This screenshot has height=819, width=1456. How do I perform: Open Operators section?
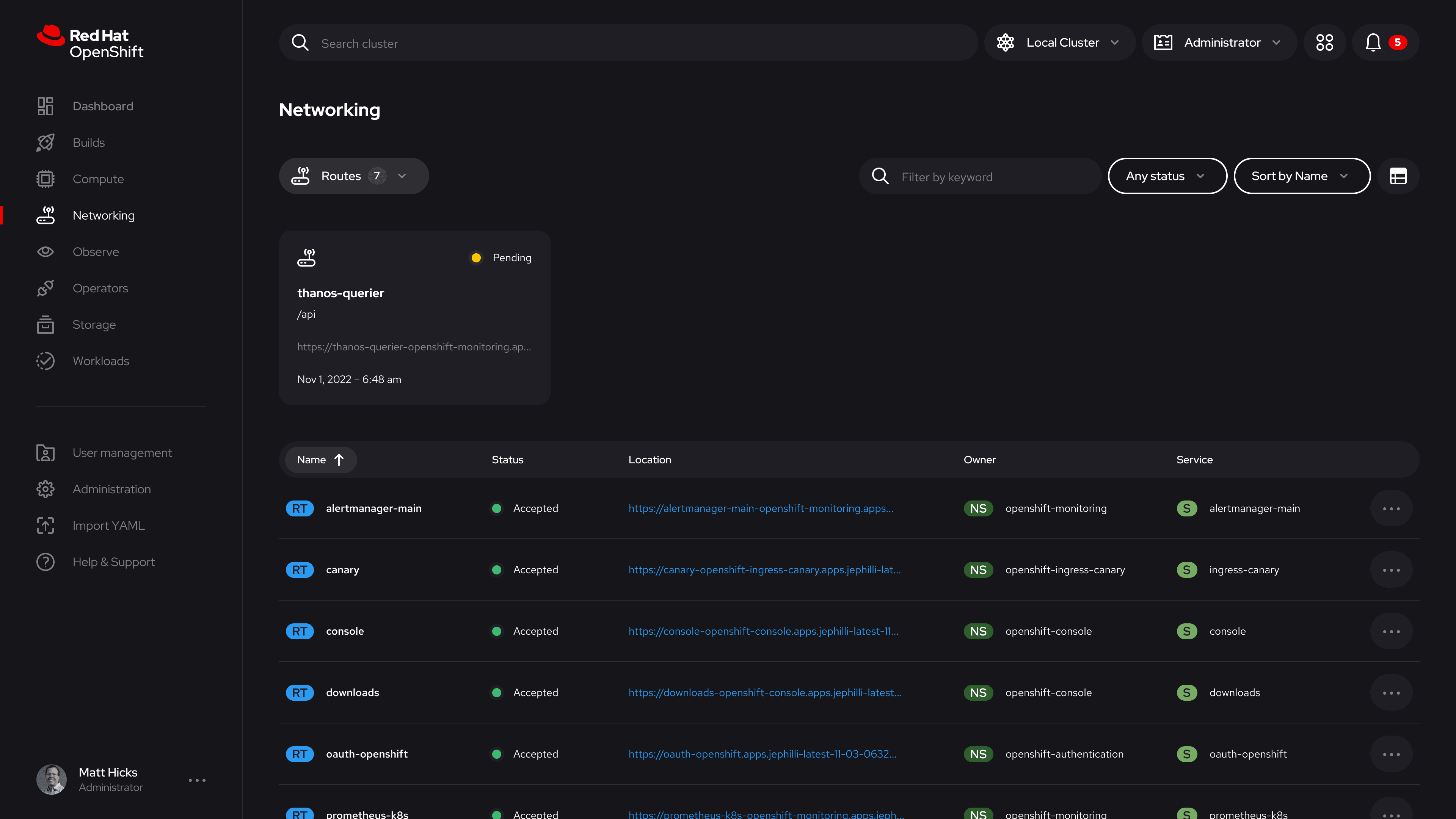pos(100,288)
